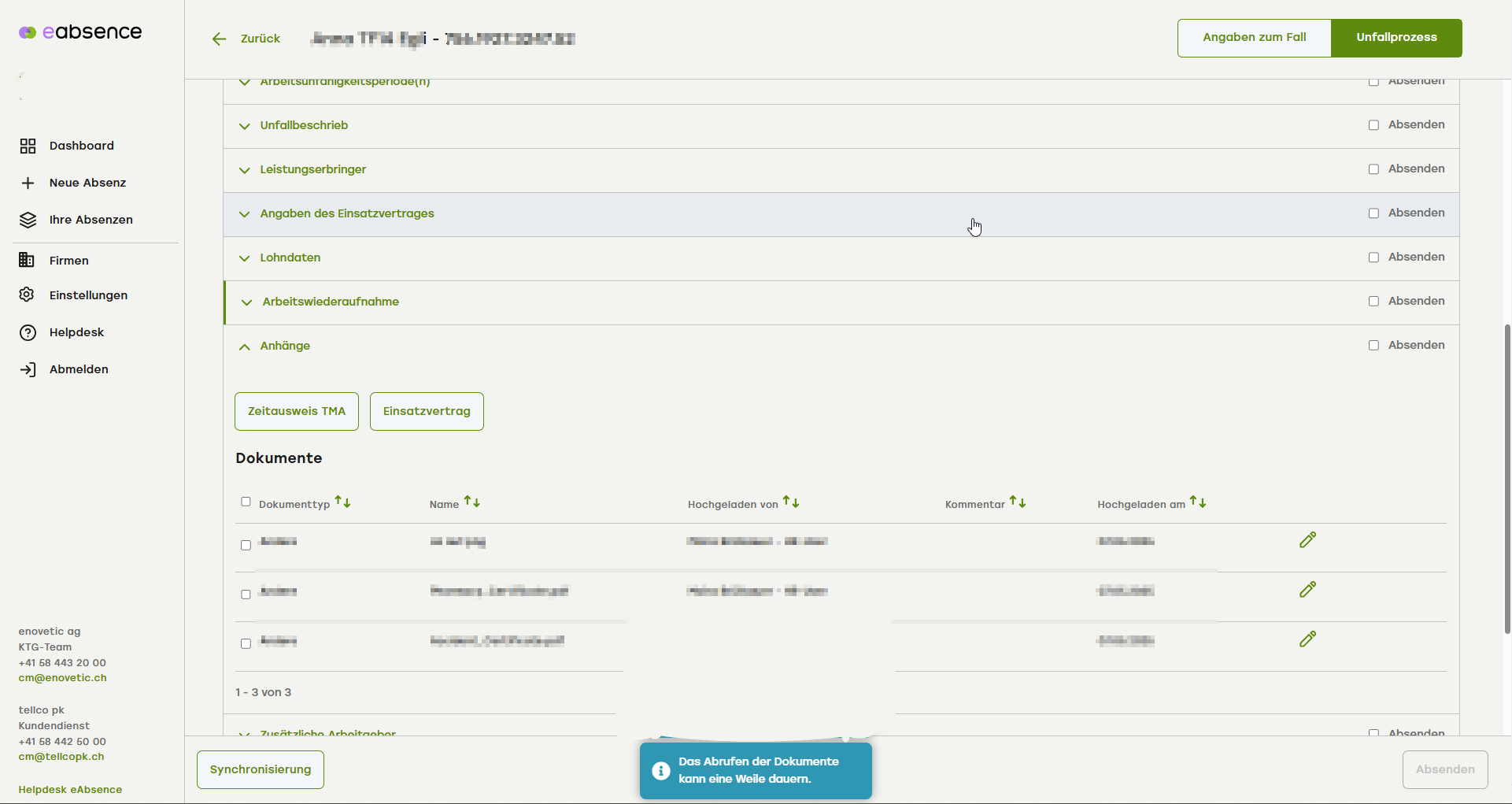Edit the first document with pencil icon
This screenshot has width=1512, height=804.
(x=1307, y=540)
